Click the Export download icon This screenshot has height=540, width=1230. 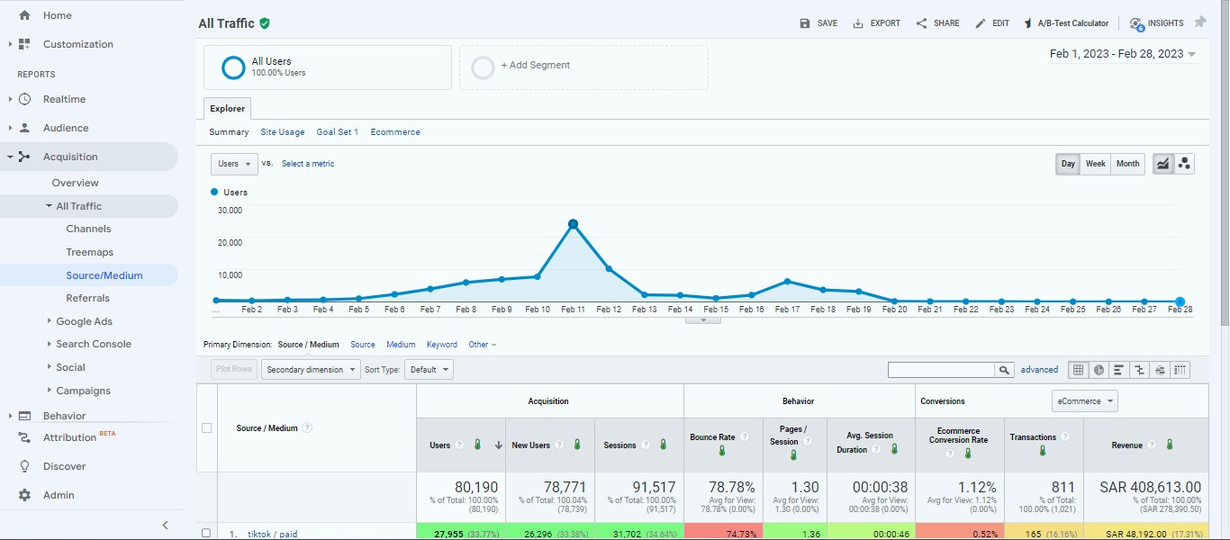pos(858,23)
